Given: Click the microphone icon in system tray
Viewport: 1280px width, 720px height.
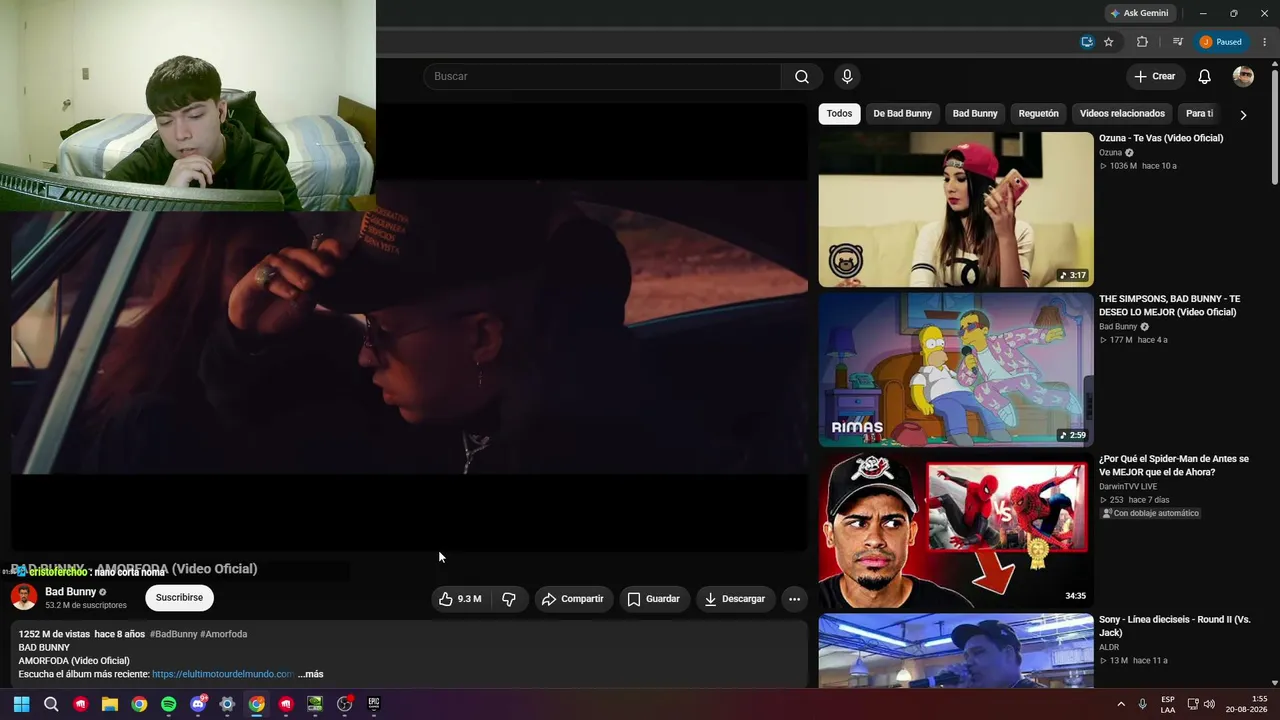Looking at the screenshot, I should 1142,704.
